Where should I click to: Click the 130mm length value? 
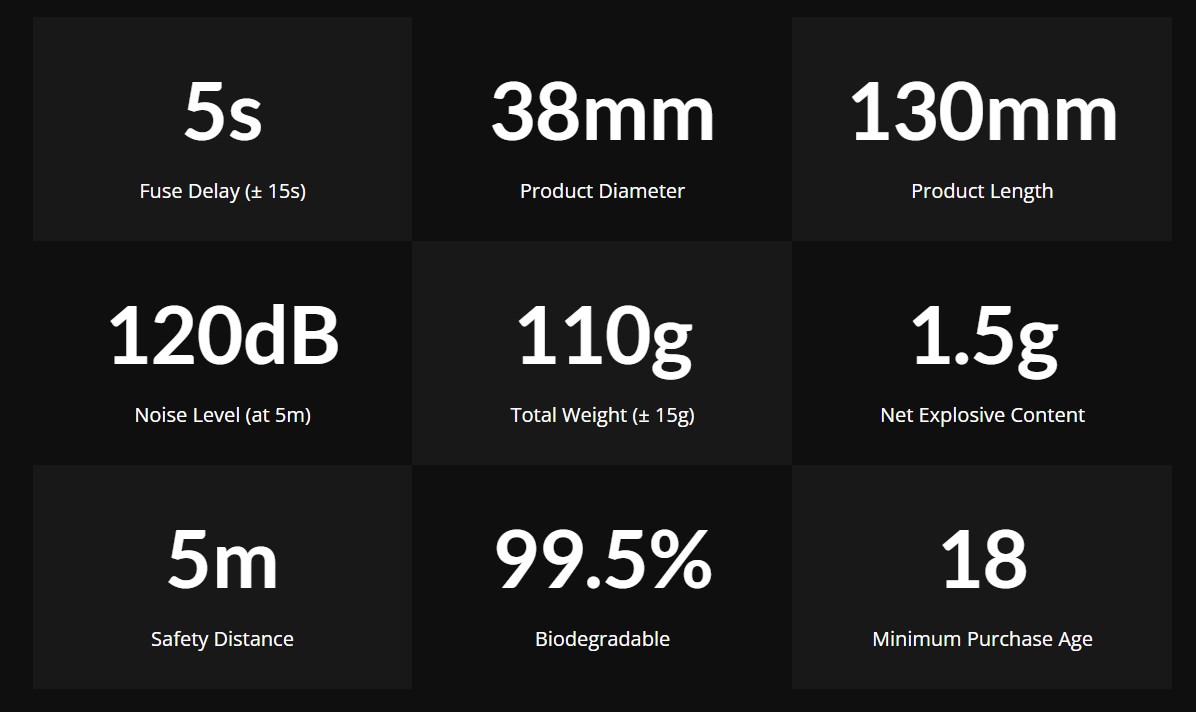click(983, 112)
